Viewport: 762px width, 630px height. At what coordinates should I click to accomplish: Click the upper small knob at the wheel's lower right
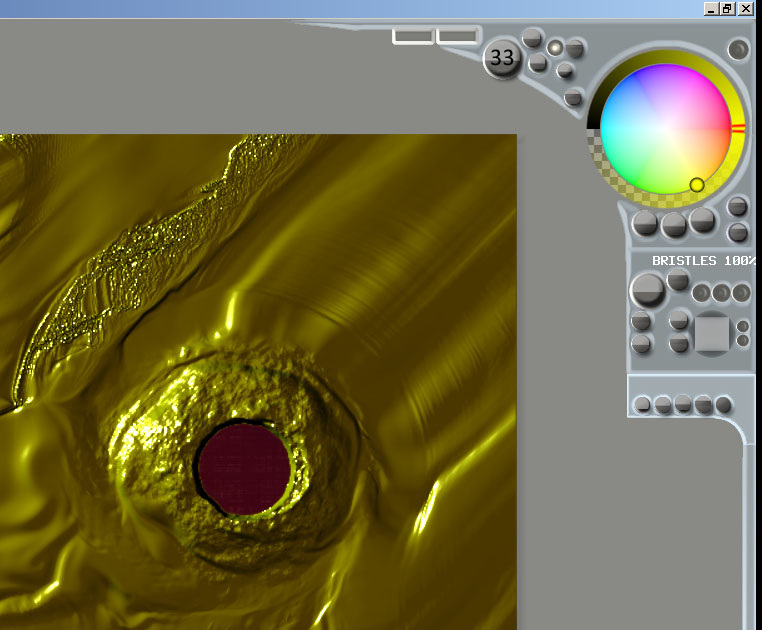coord(737,207)
